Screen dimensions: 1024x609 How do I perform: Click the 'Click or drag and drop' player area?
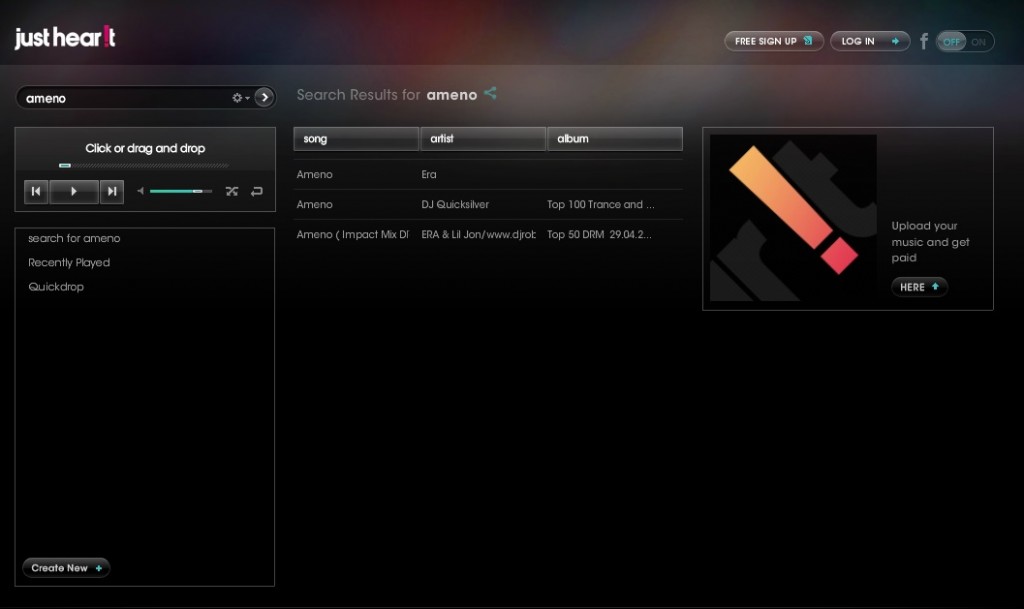point(145,148)
